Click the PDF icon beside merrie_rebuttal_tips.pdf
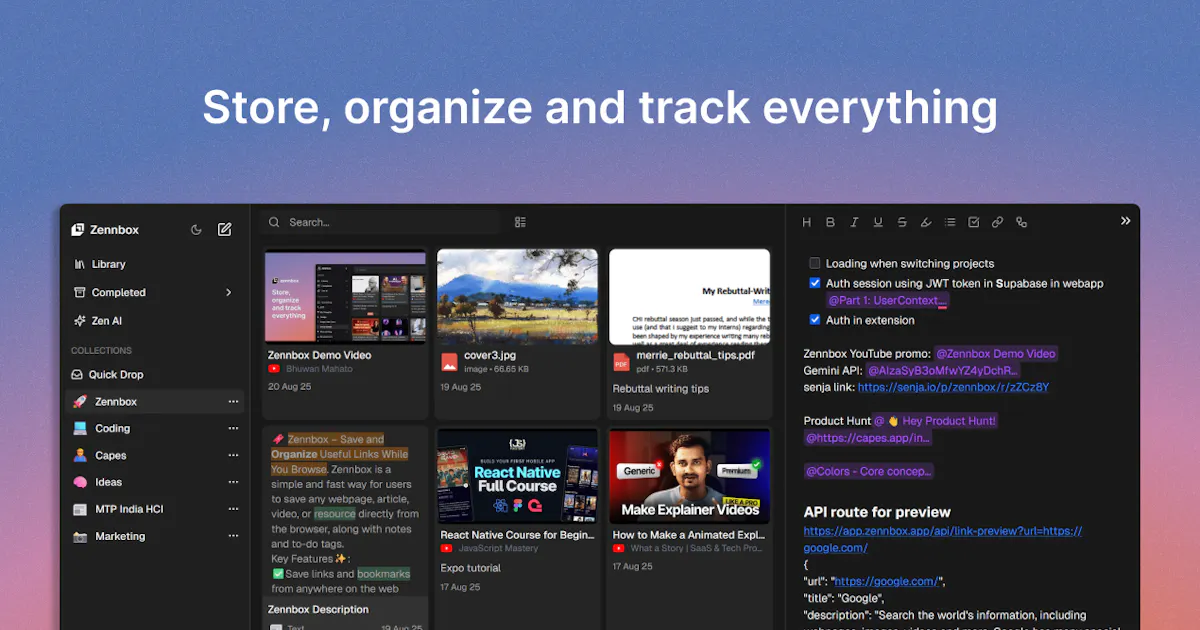The image size is (1200, 630). (621, 361)
